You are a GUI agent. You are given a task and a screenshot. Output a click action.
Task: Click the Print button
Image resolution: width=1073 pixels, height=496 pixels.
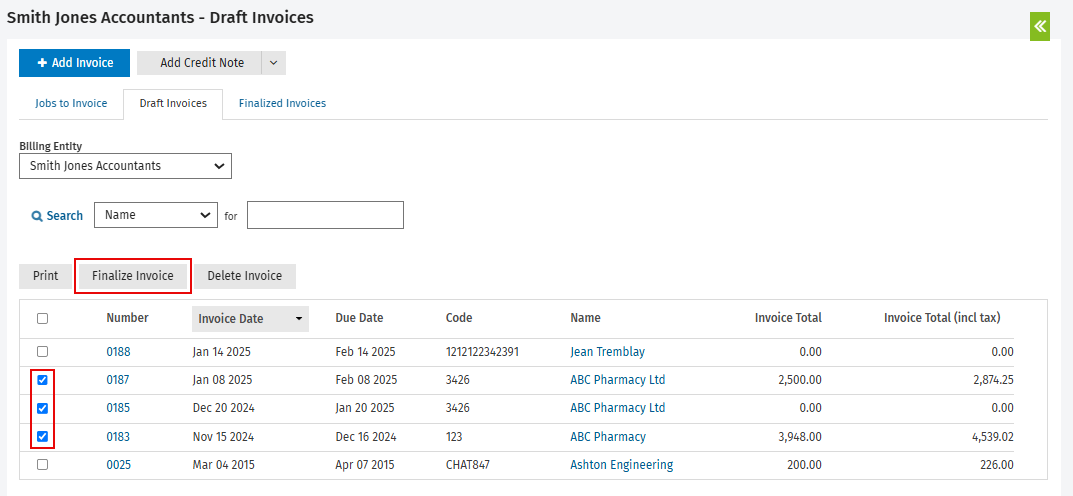[46, 276]
